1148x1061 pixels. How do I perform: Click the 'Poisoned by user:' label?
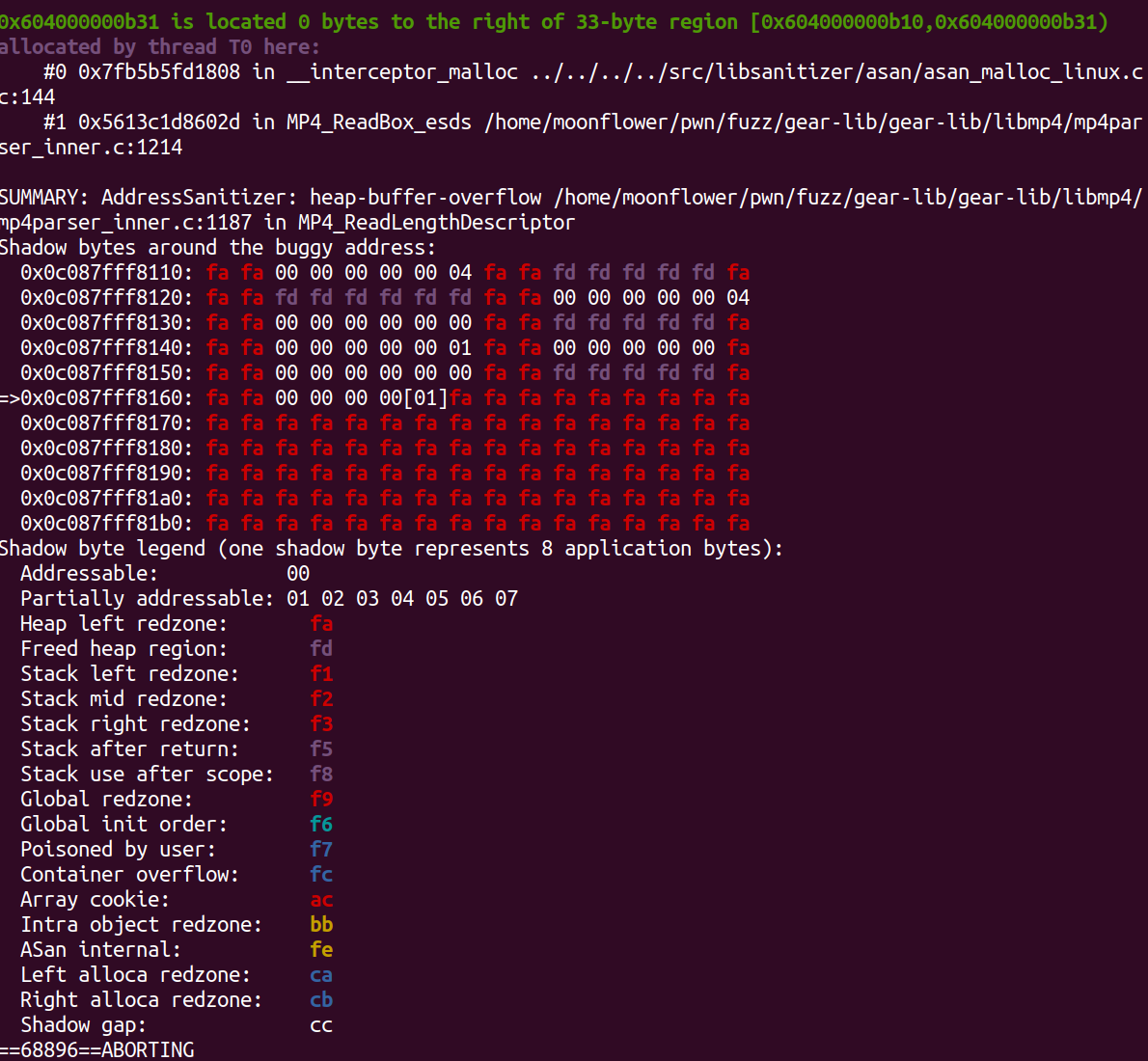click(119, 850)
